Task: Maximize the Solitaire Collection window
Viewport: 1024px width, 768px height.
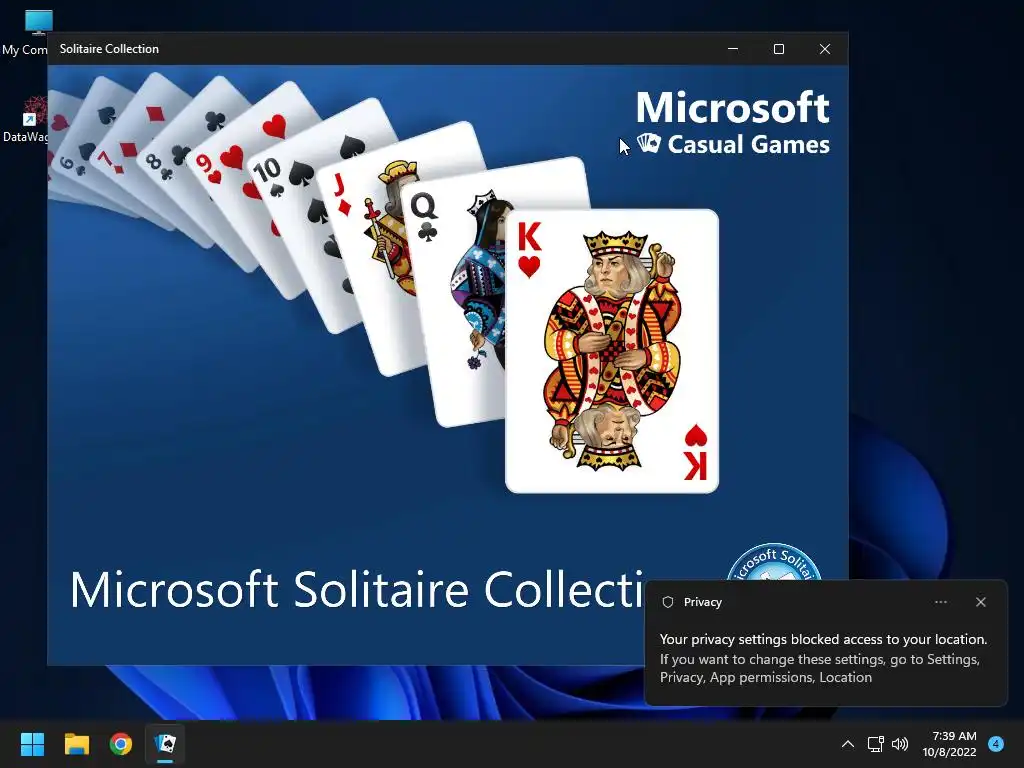Action: (778, 49)
